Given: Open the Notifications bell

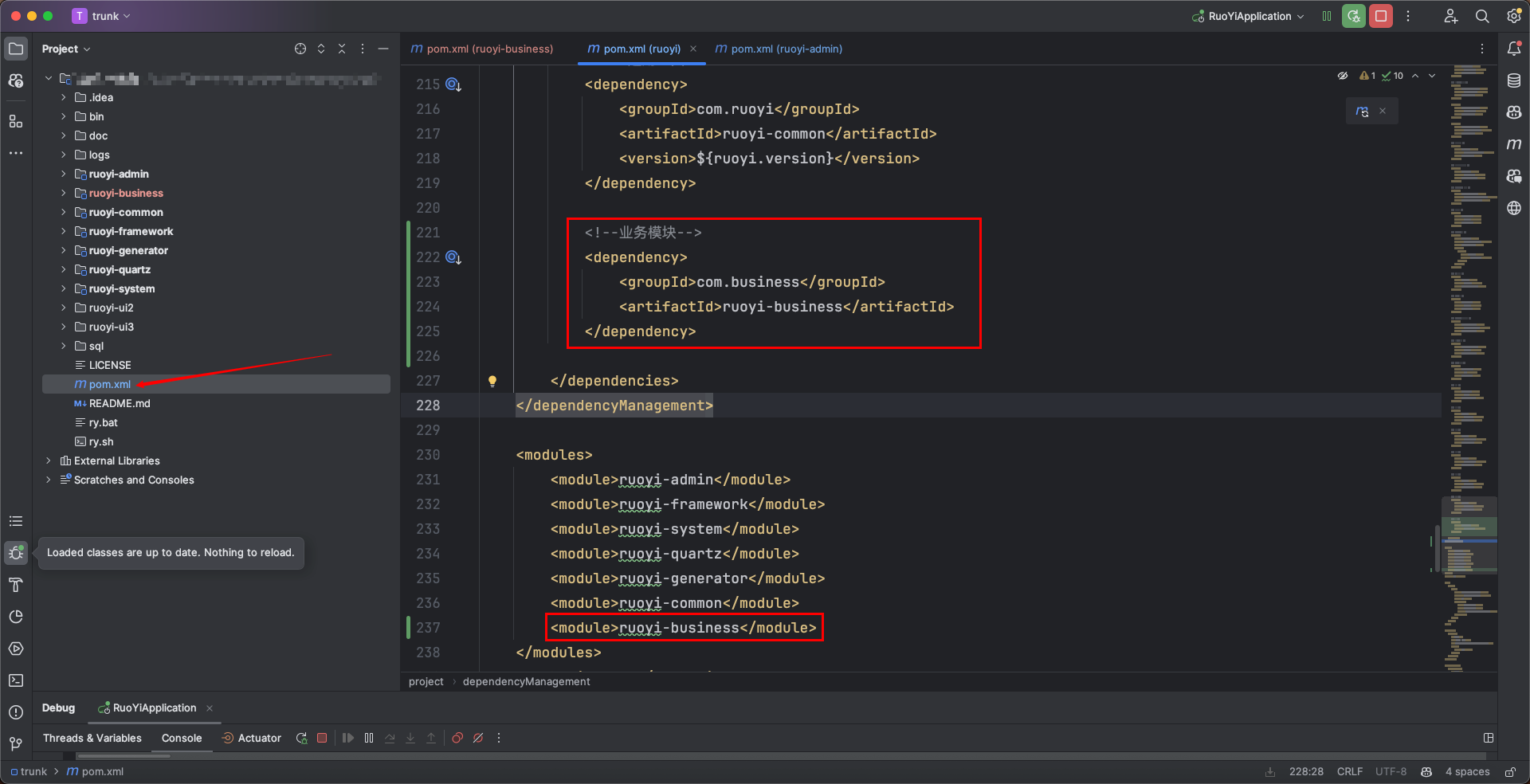Looking at the screenshot, I should click(1514, 49).
